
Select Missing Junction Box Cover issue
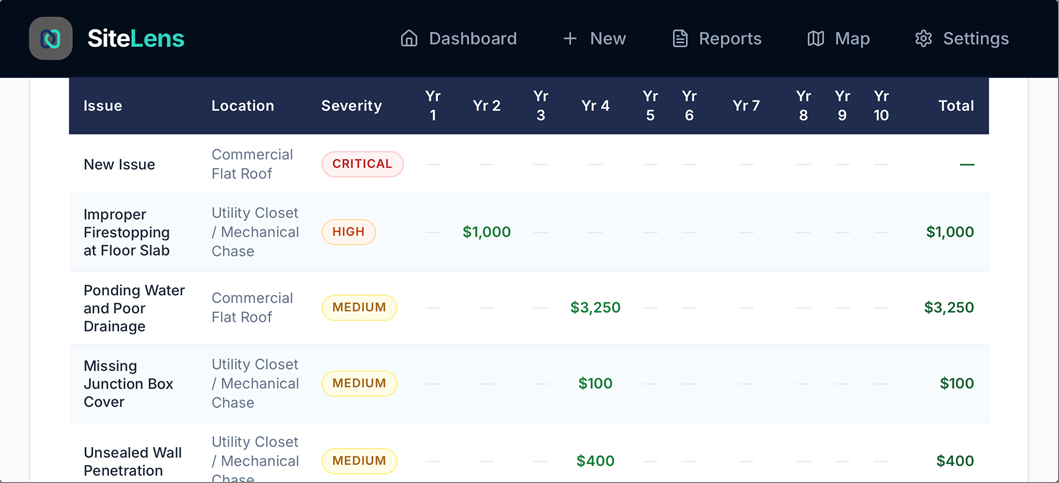(x=128, y=384)
